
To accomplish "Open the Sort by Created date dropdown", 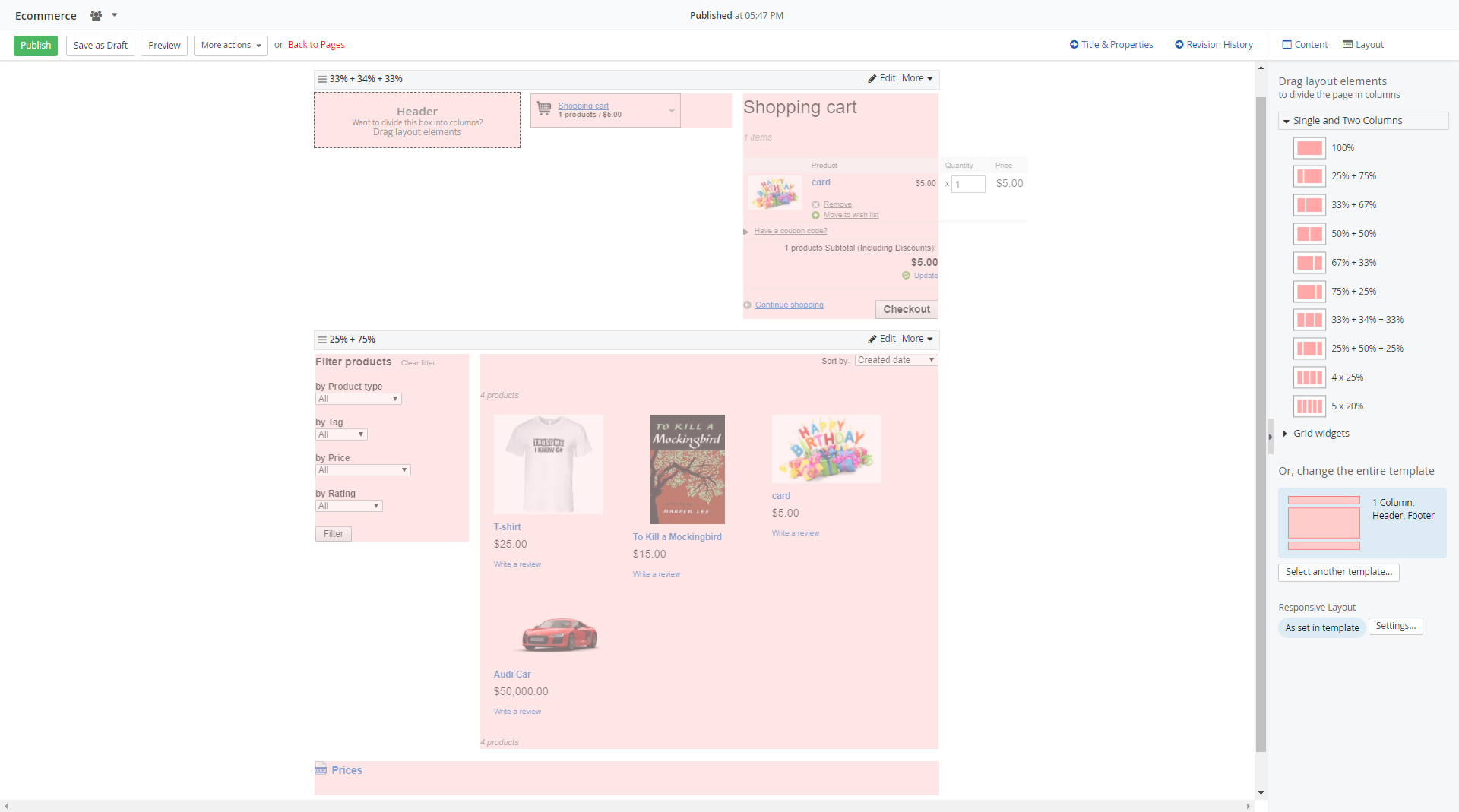I will [897, 360].
